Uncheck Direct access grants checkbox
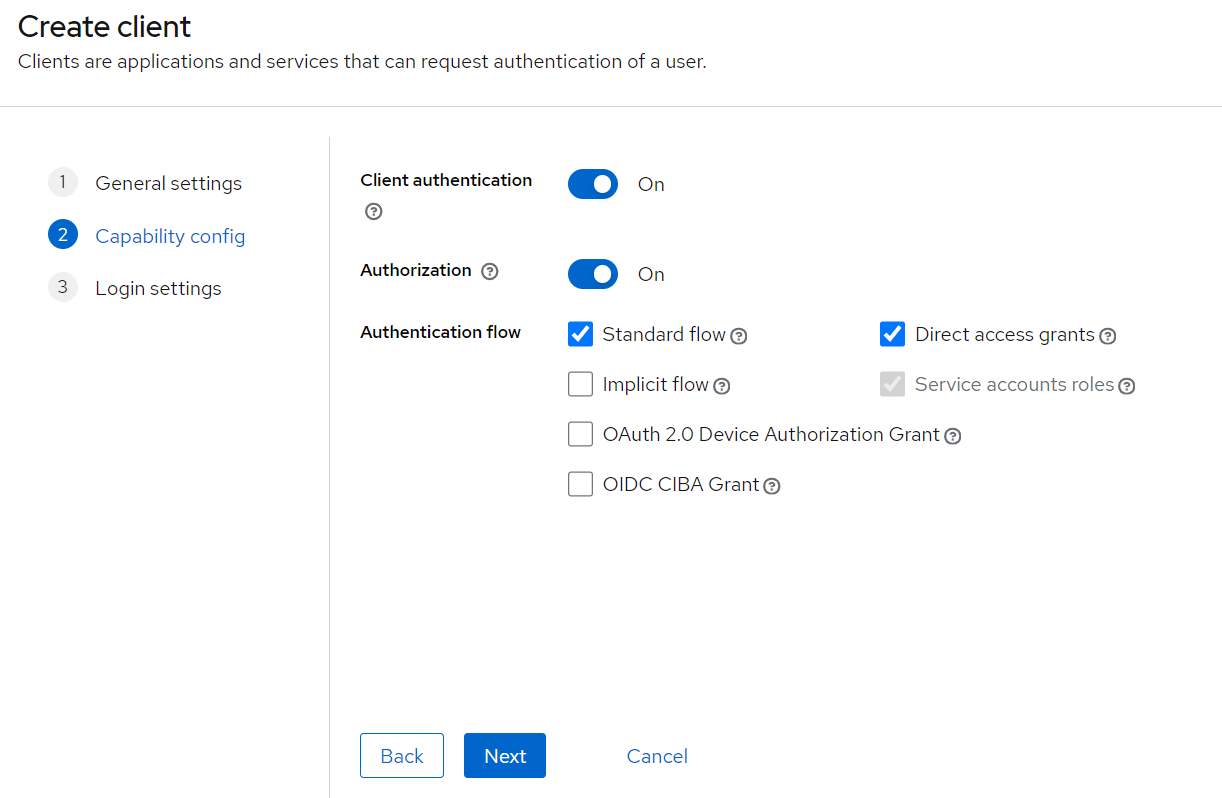 coord(892,334)
